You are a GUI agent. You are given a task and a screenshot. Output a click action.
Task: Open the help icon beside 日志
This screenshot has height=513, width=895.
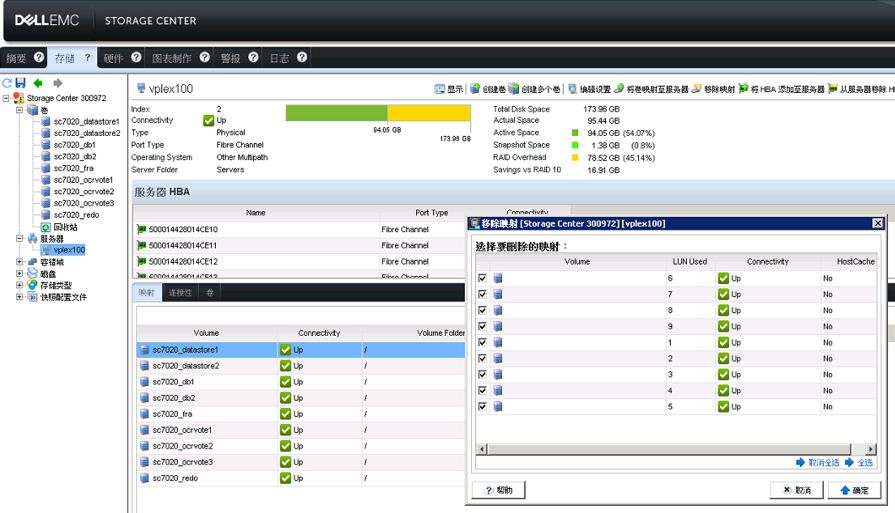click(303, 57)
